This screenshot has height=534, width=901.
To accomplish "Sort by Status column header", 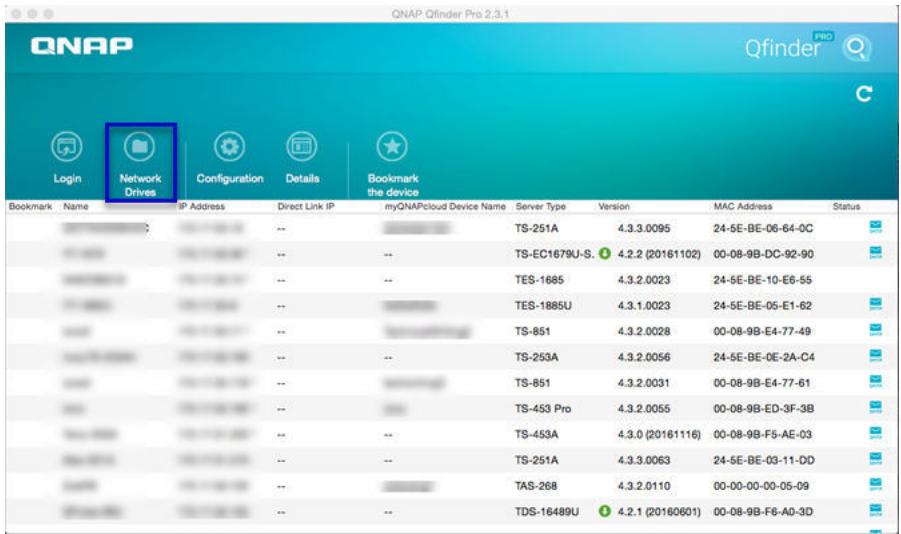I will pyautogui.click(x=846, y=206).
